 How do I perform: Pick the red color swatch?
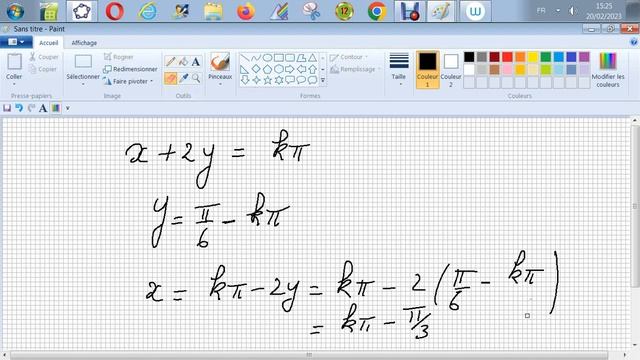(507, 57)
